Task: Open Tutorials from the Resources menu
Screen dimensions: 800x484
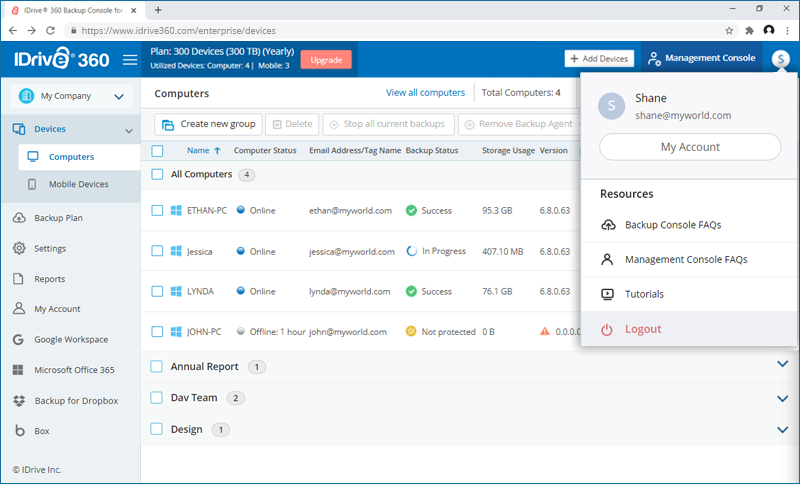Action: pos(644,294)
